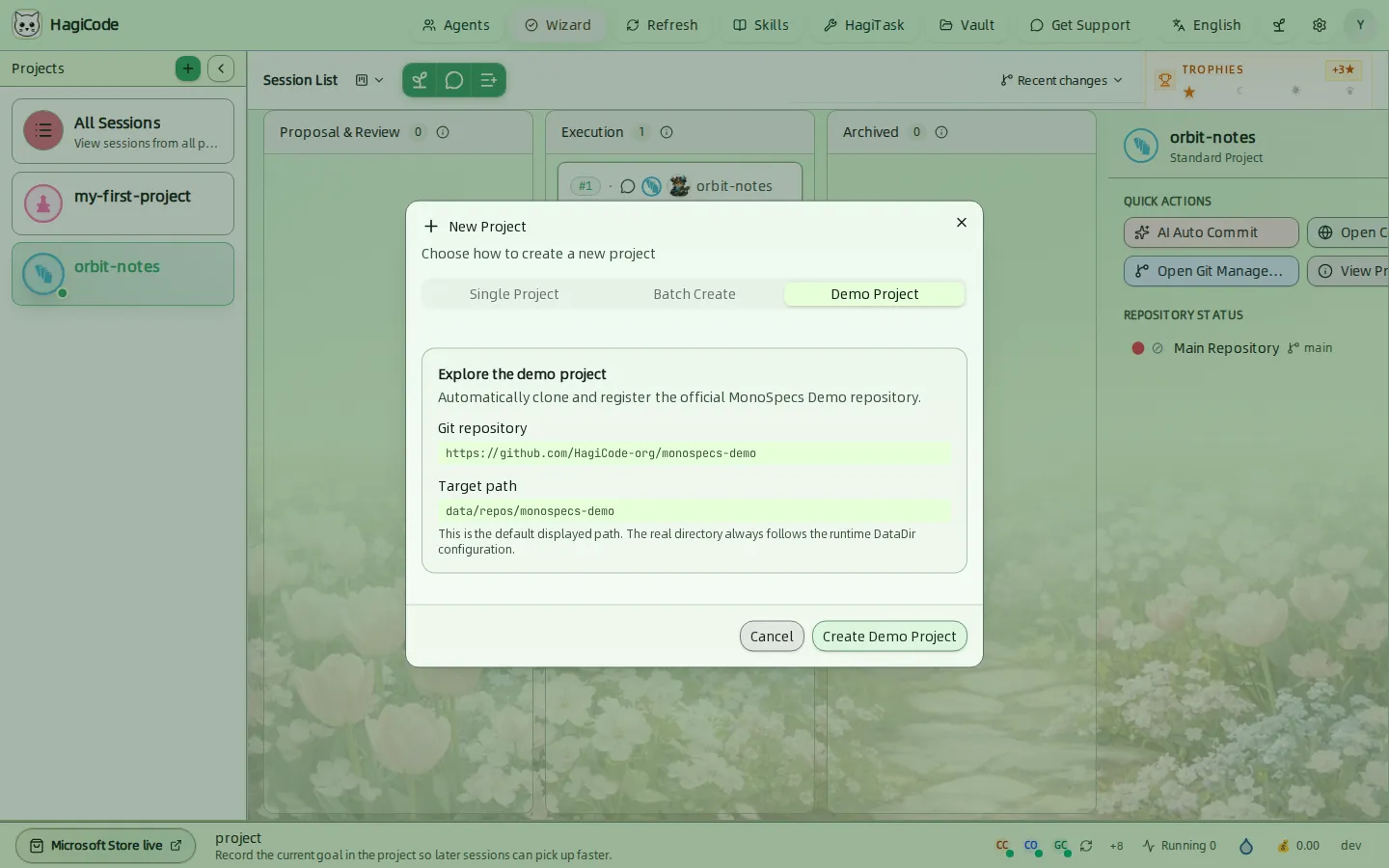Click Refresh in the top navigation
Viewport: 1389px width, 868px height.
click(x=662, y=25)
